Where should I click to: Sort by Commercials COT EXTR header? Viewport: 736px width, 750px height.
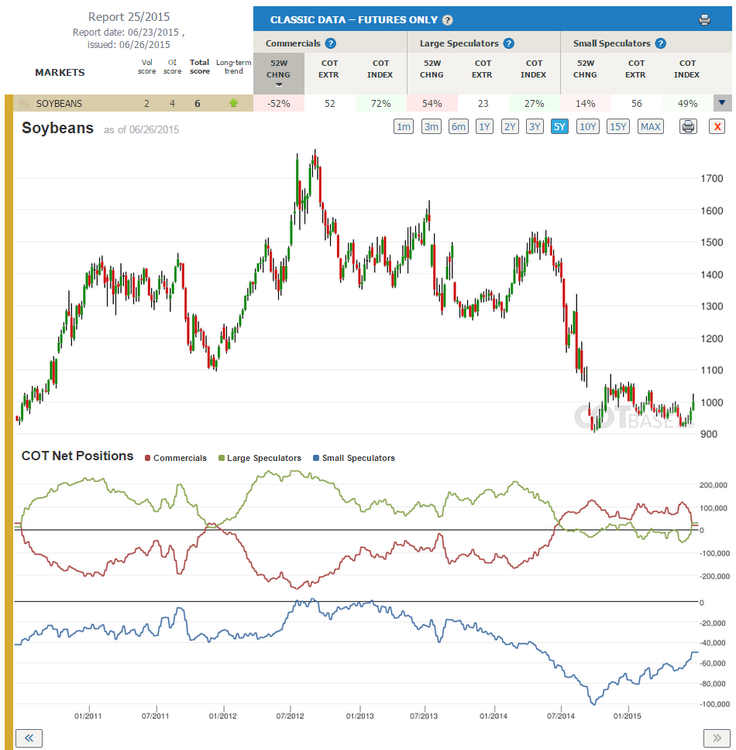pyautogui.click(x=329, y=69)
